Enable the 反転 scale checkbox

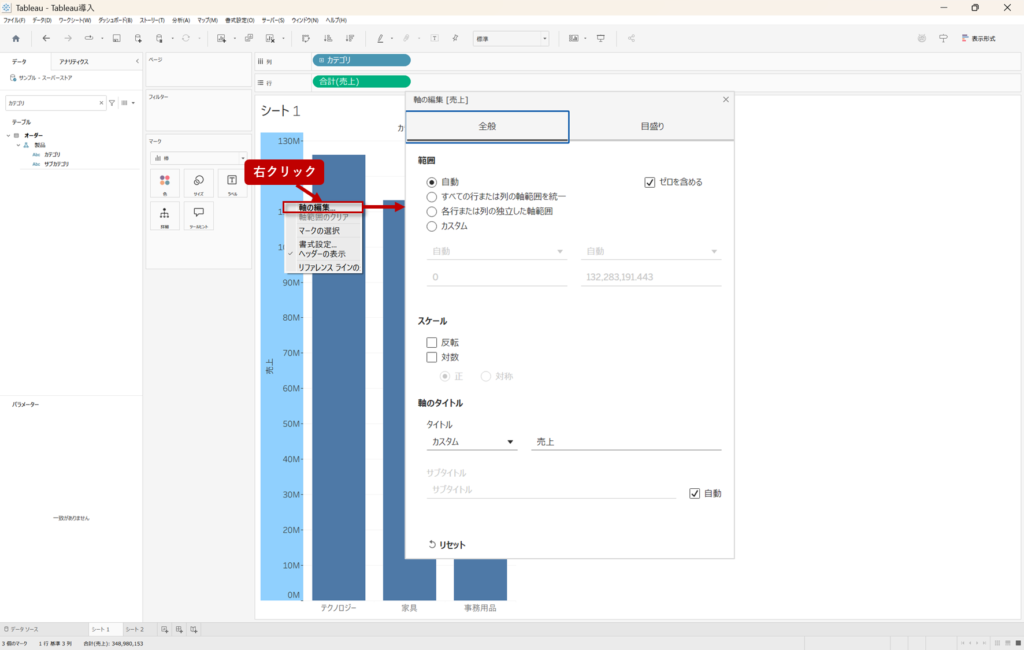(432, 342)
